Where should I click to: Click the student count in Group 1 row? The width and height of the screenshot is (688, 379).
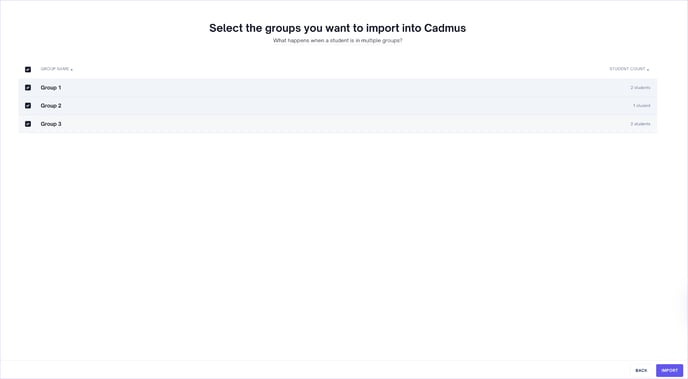pos(641,88)
